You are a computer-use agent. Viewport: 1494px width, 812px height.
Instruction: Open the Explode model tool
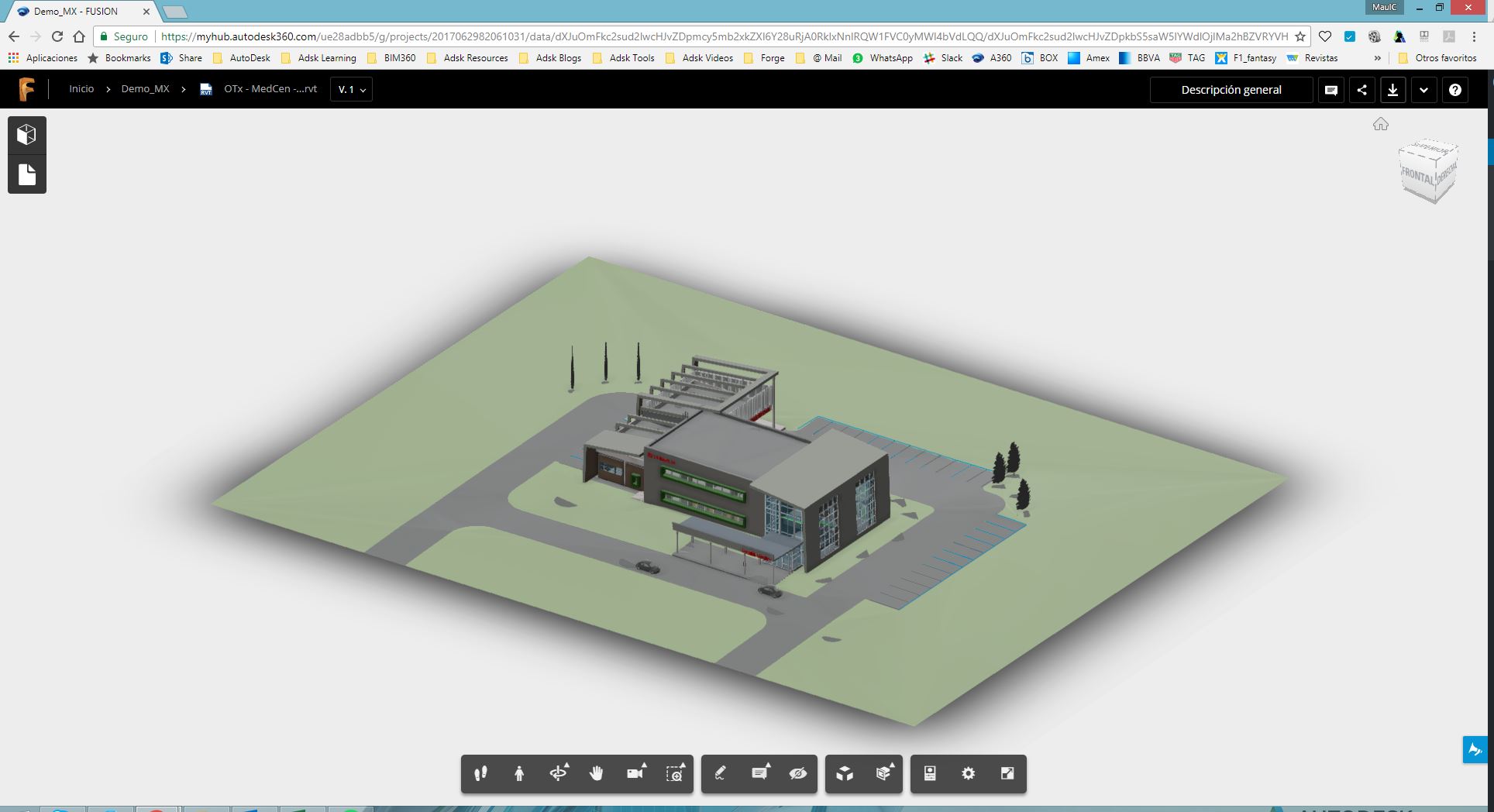point(845,773)
